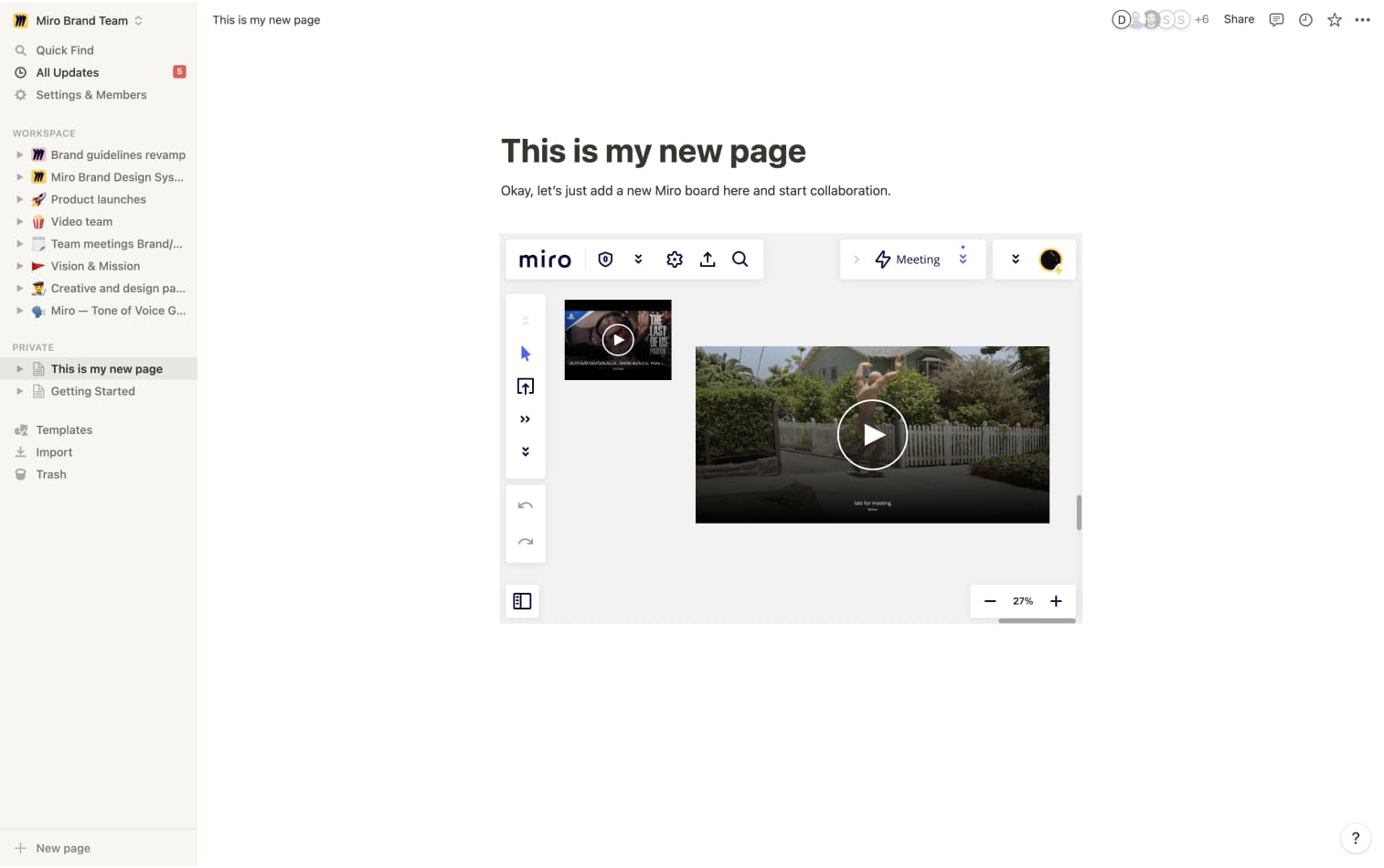This screenshot has width=1384, height=868.
Task: Expand the Vision & Mission arrow
Action: (x=20, y=266)
